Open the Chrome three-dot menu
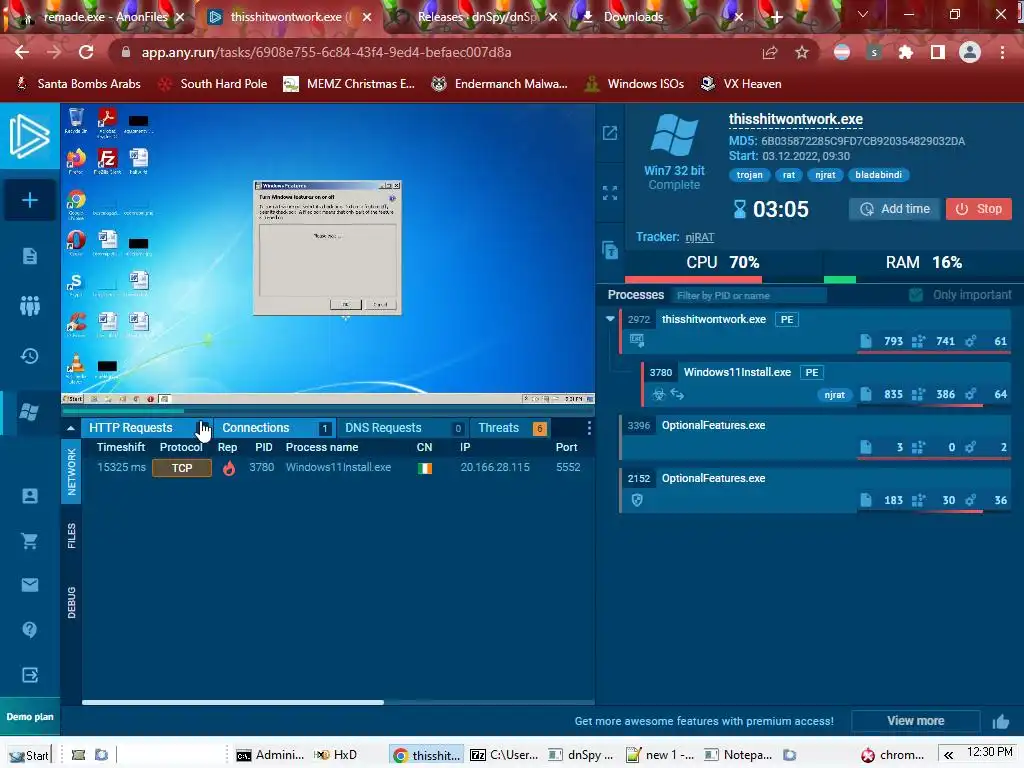The height and width of the screenshot is (768, 1024). [1002, 53]
